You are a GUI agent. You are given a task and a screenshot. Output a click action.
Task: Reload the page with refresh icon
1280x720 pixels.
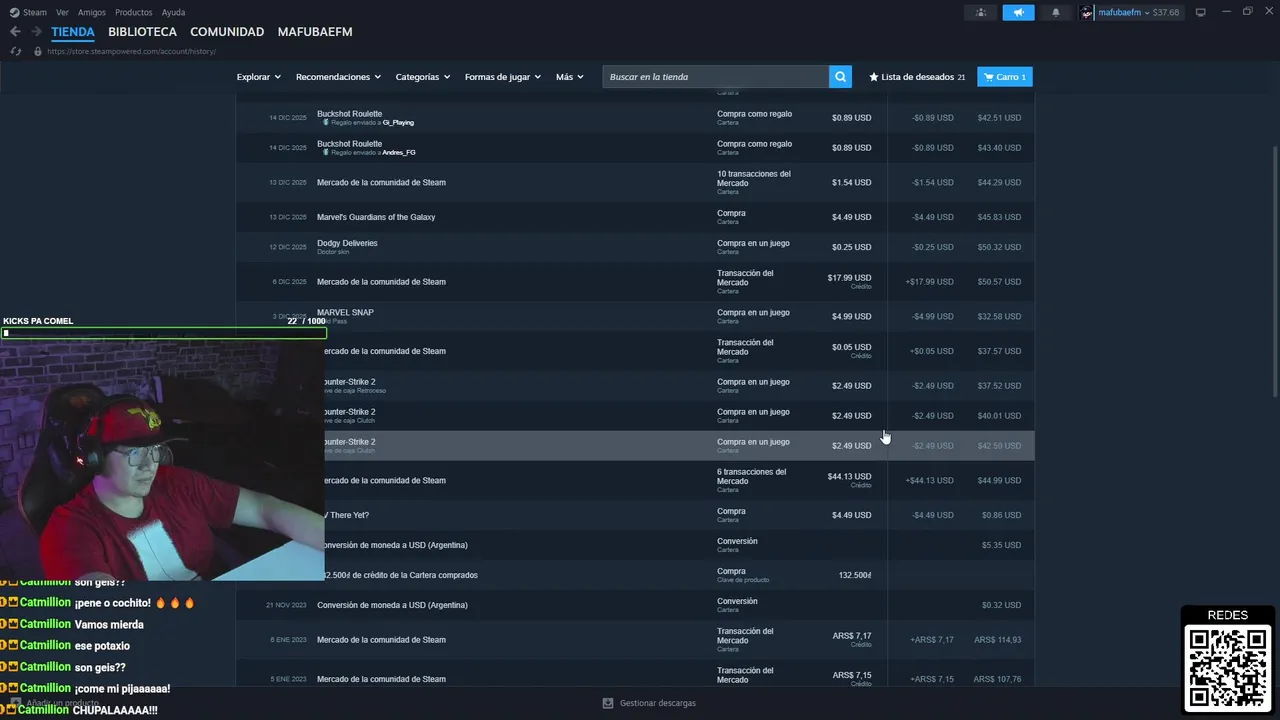[15, 51]
